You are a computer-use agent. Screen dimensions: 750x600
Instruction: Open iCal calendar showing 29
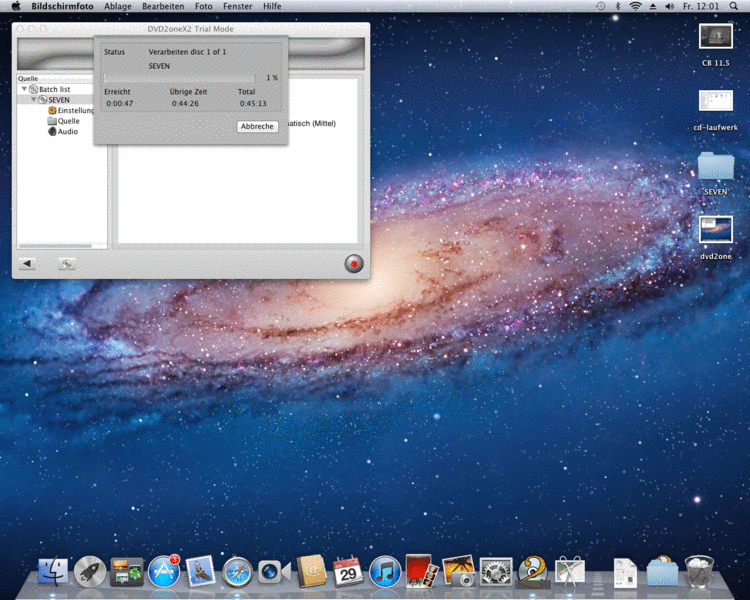pos(348,572)
